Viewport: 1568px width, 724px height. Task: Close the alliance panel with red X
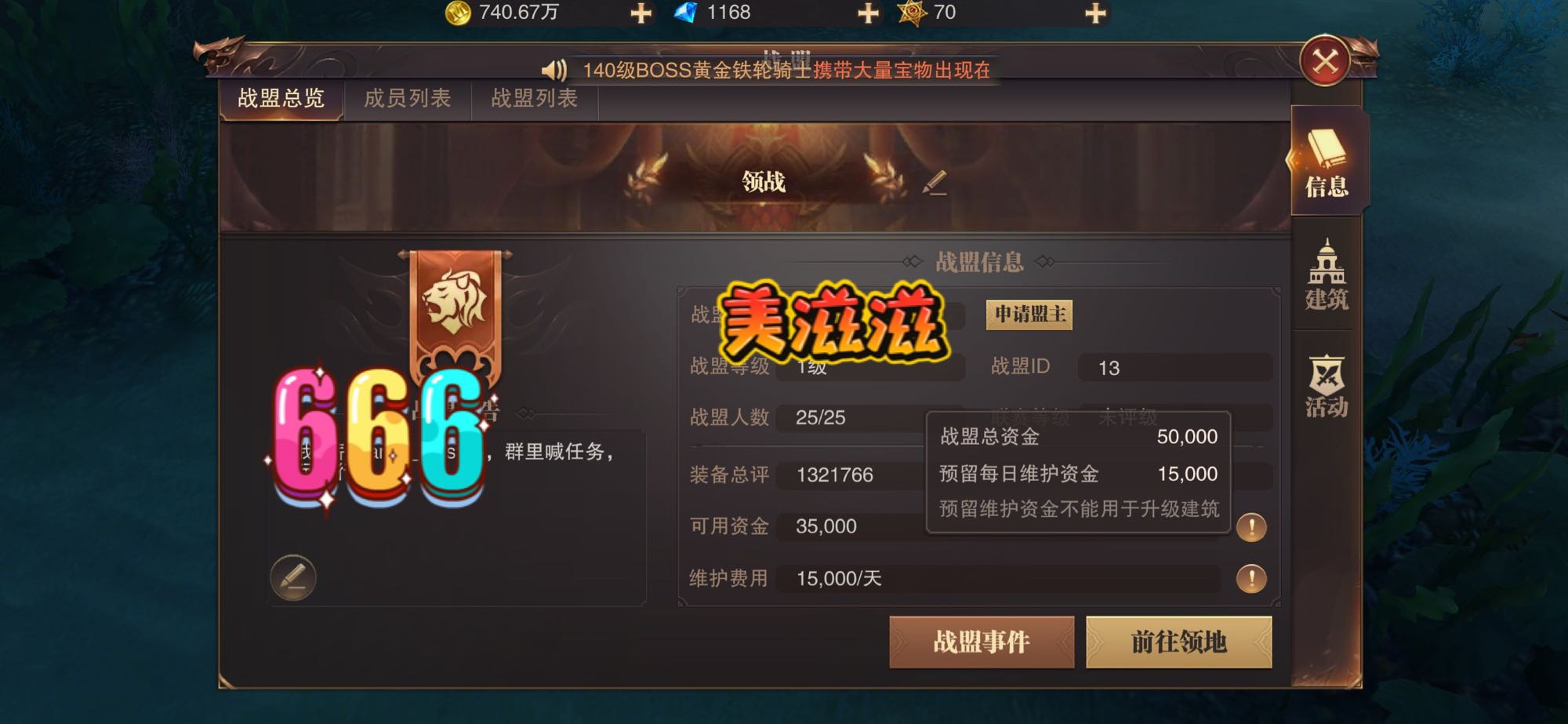click(x=1325, y=61)
